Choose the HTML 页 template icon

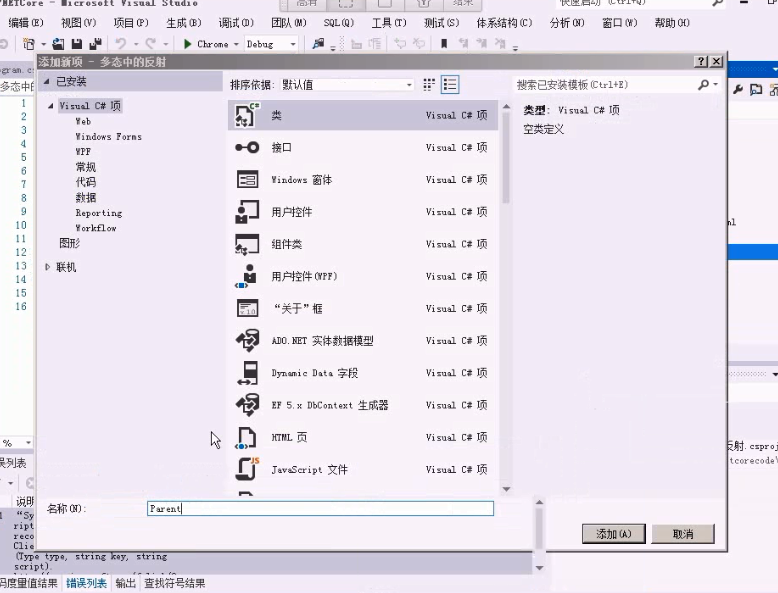pos(247,437)
